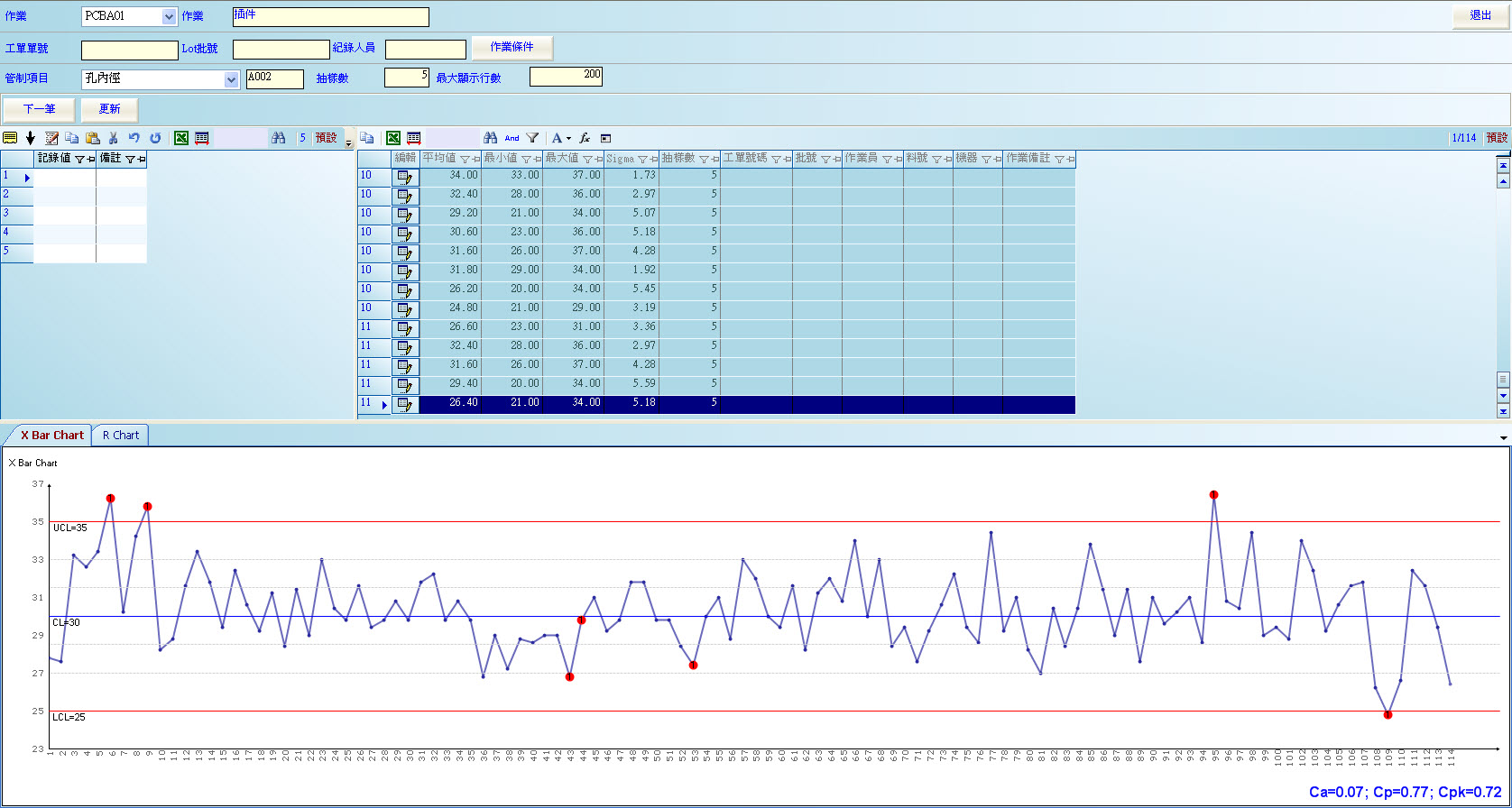Click the binoculars find icon in right grid toolbar
1512x808 pixels.
[490, 138]
